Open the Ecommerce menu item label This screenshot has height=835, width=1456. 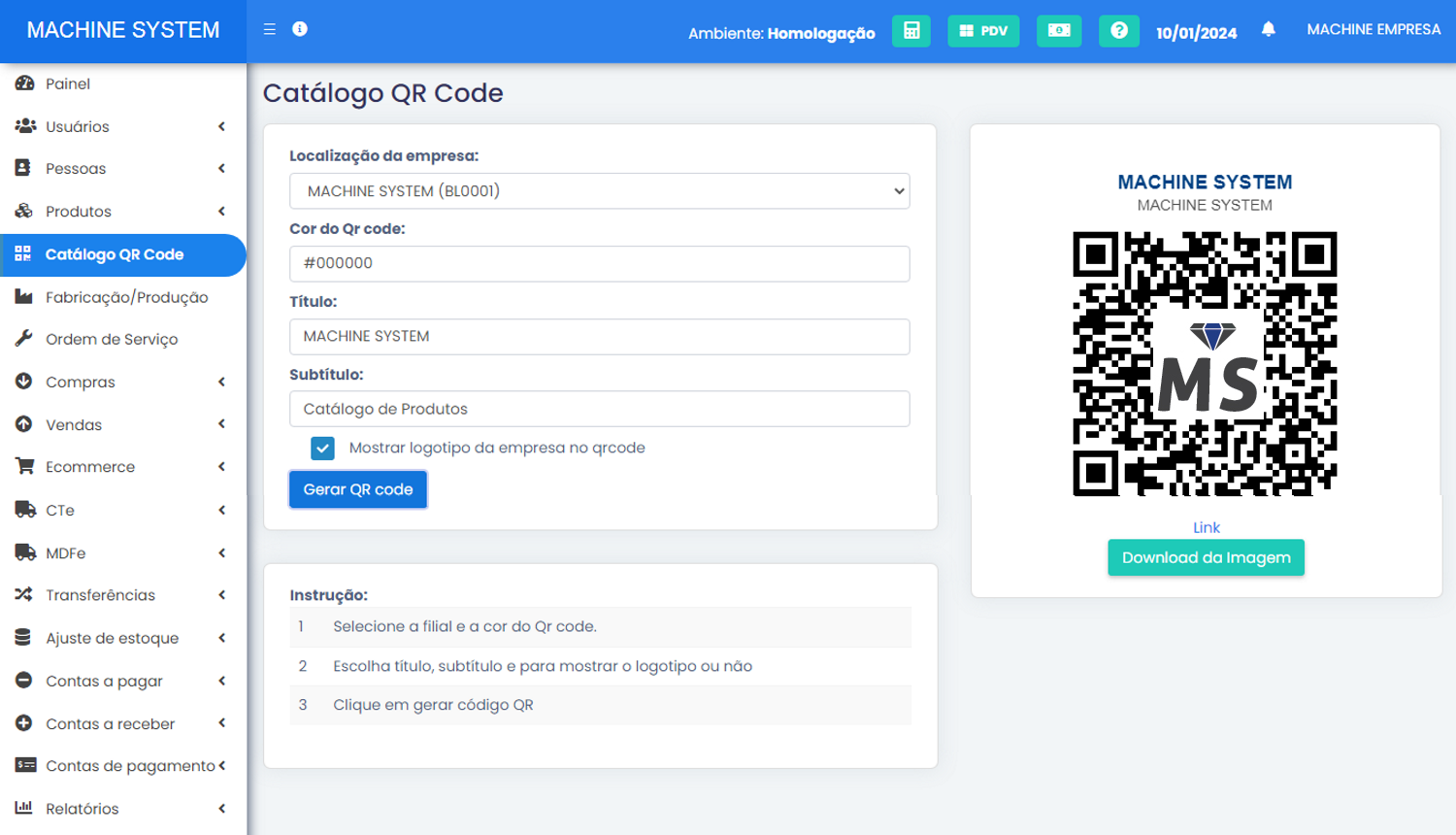pos(90,467)
